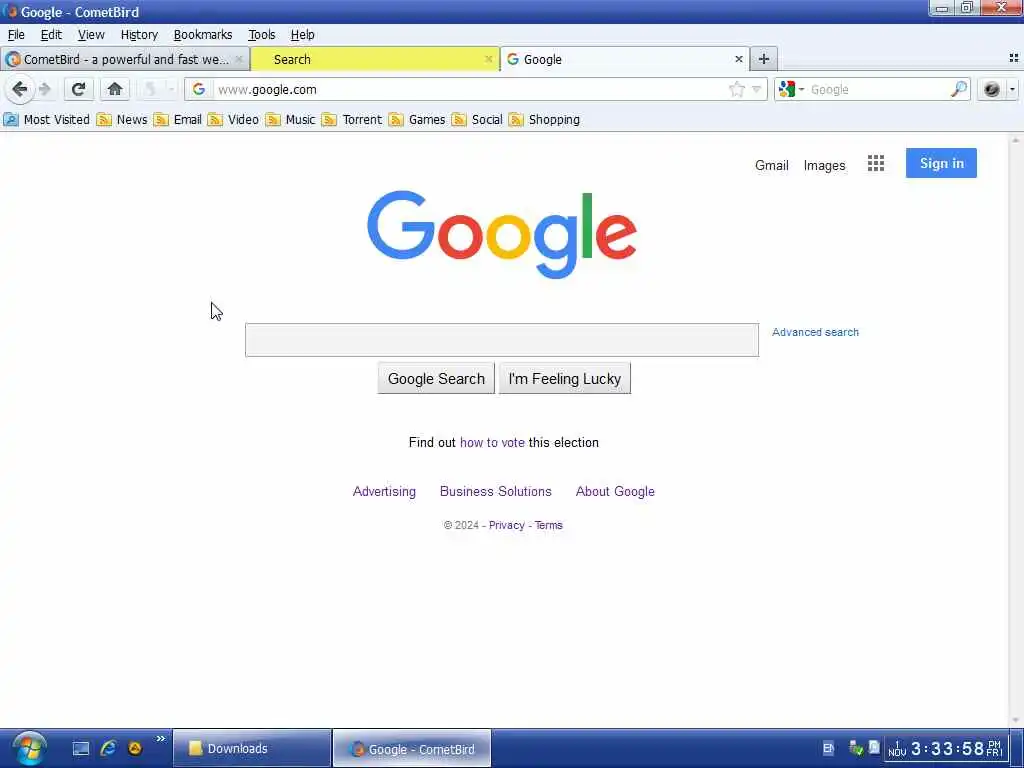
Task: Click the I'm Feeling Lucky button
Action: pyautogui.click(x=565, y=379)
